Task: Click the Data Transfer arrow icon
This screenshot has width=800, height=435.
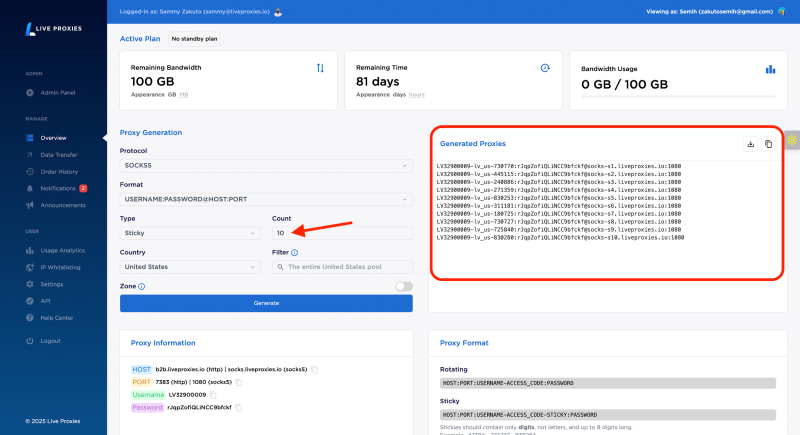Action: click(30, 155)
